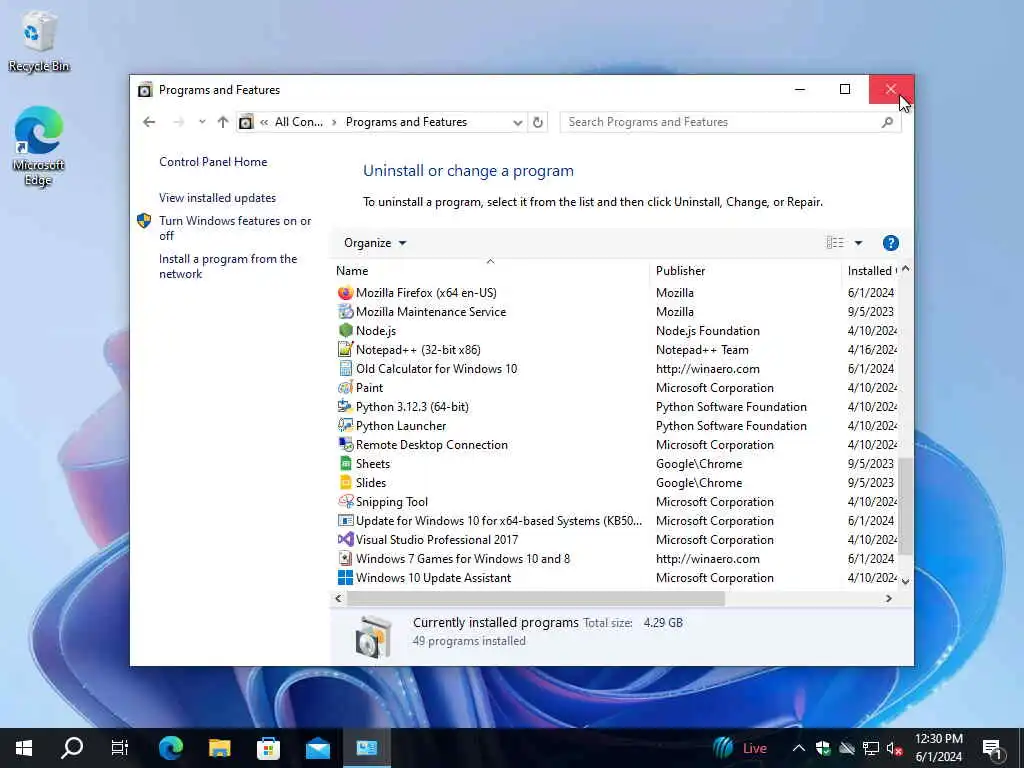Image resolution: width=1024 pixels, height=768 pixels.
Task: Go up one level in Control Panel
Action: point(223,122)
